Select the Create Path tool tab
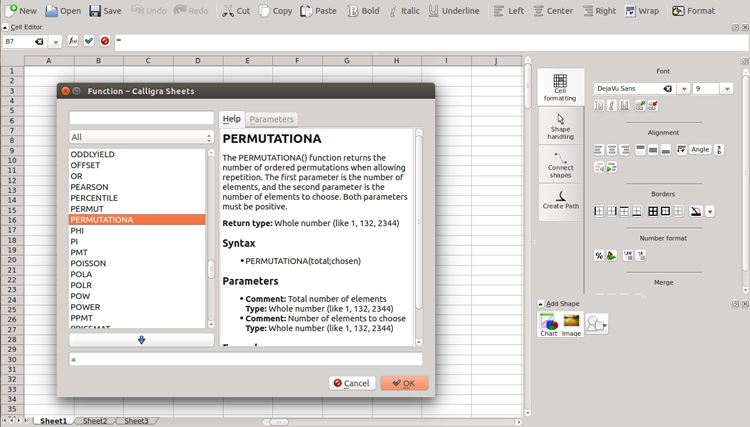Screen dimensions: 750x427 [x=560, y=201]
